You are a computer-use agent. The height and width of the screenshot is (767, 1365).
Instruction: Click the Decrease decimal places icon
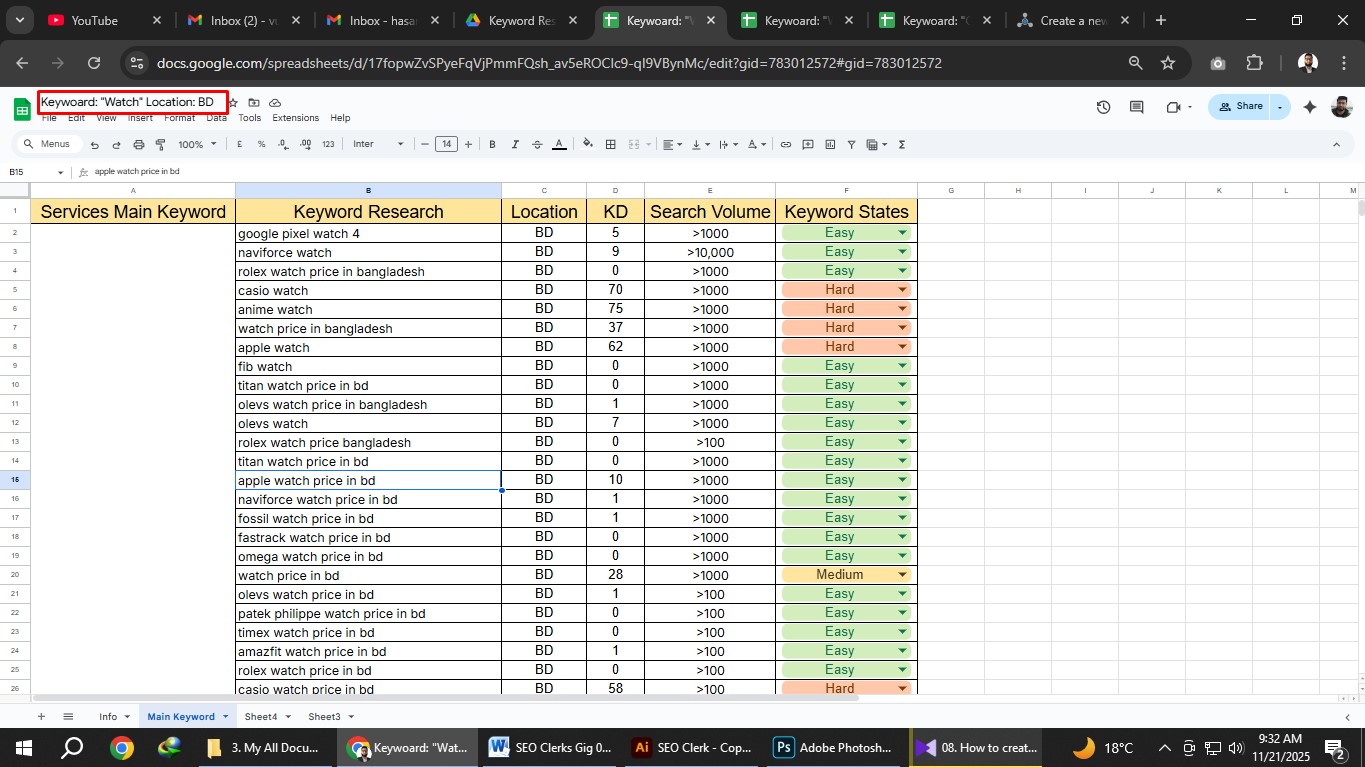click(x=283, y=144)
